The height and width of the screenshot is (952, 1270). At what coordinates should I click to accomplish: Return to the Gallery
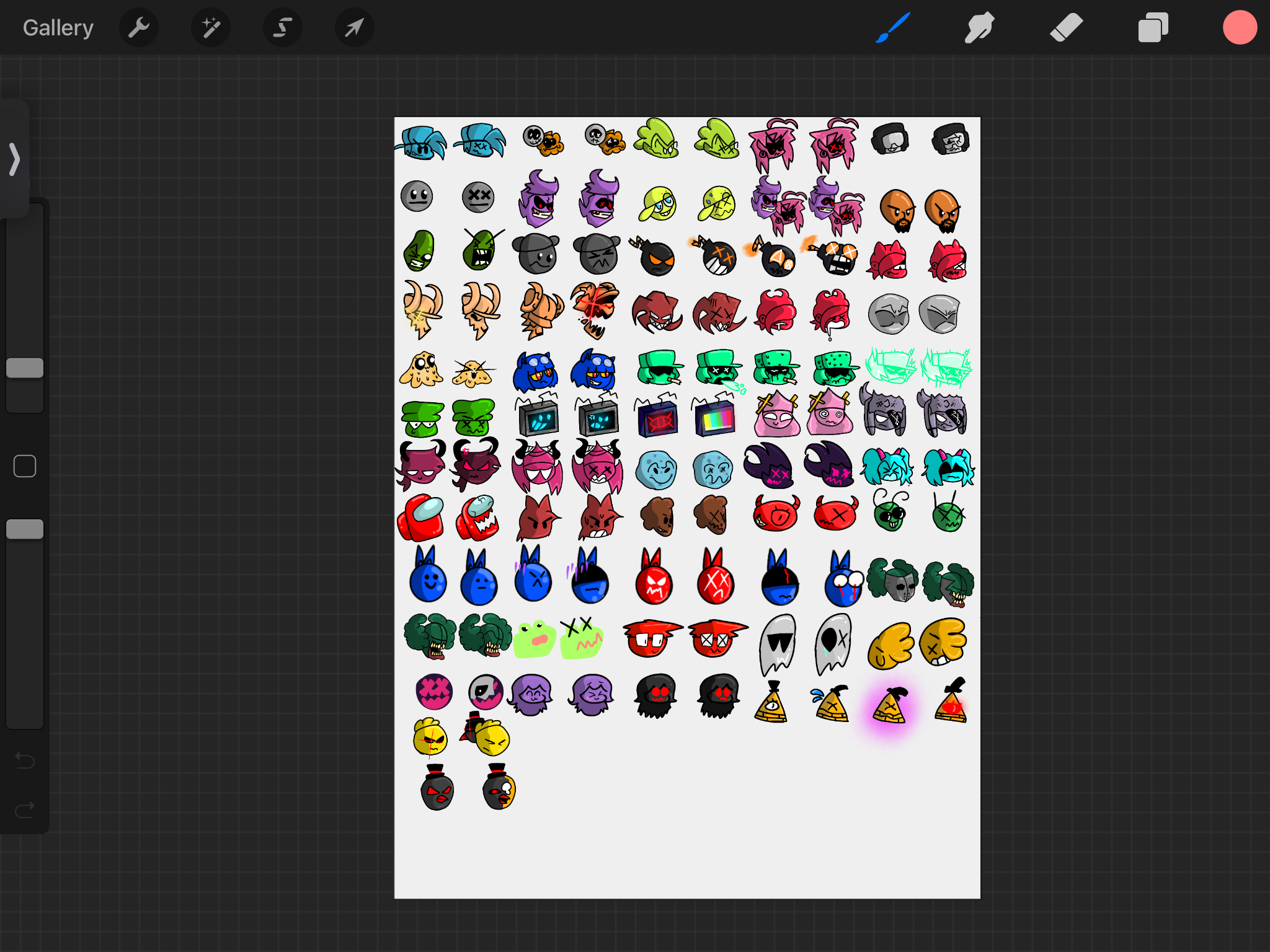pyautogui.click(x=58, y=28)
